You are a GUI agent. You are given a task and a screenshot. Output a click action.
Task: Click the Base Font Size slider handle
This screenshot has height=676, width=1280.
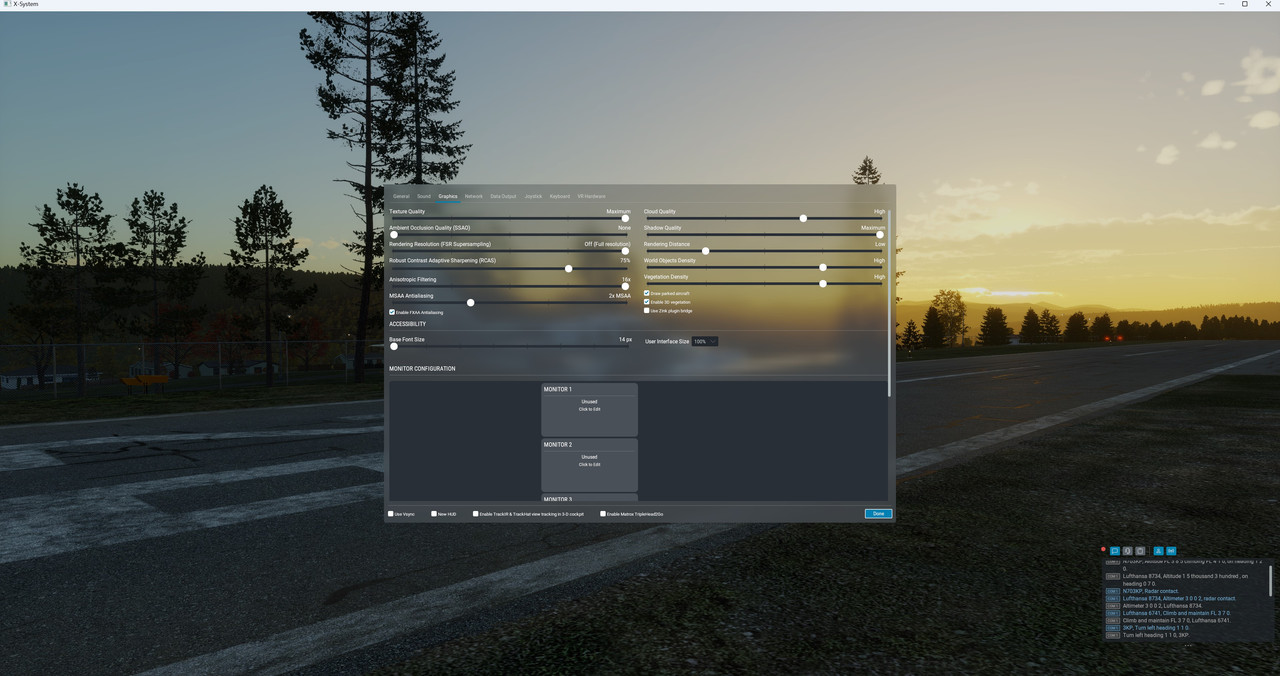pyautogui.click(x=393, y=346)
